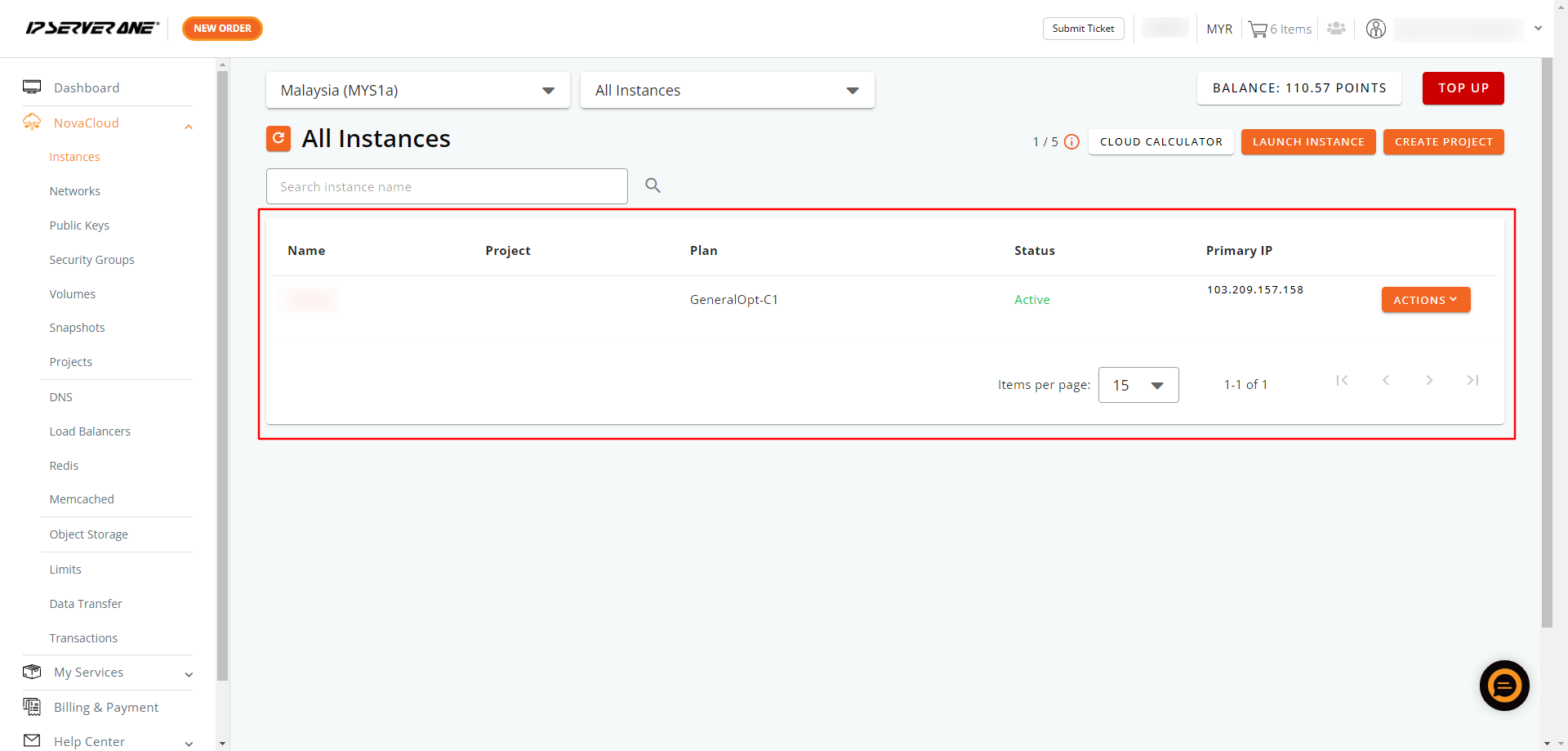Open the Malaysia (MYS1a) region dropdown
1568x751 pixels.
tap(417, 91)
